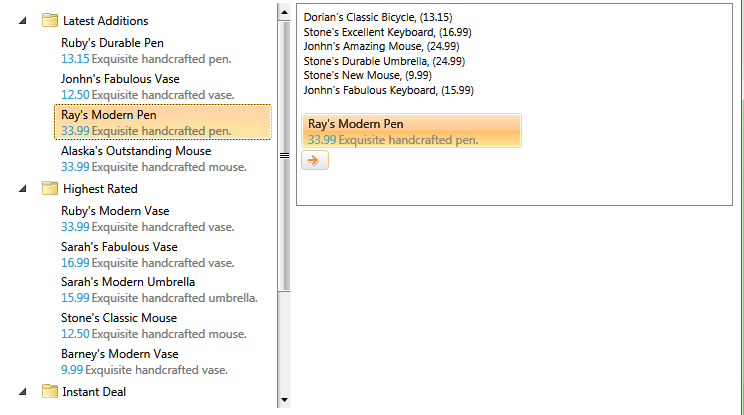Click Dorian's Classic Bicycle, (13.15) entry
Viewport: 744px width, 415px height.
tap(378, 17)
